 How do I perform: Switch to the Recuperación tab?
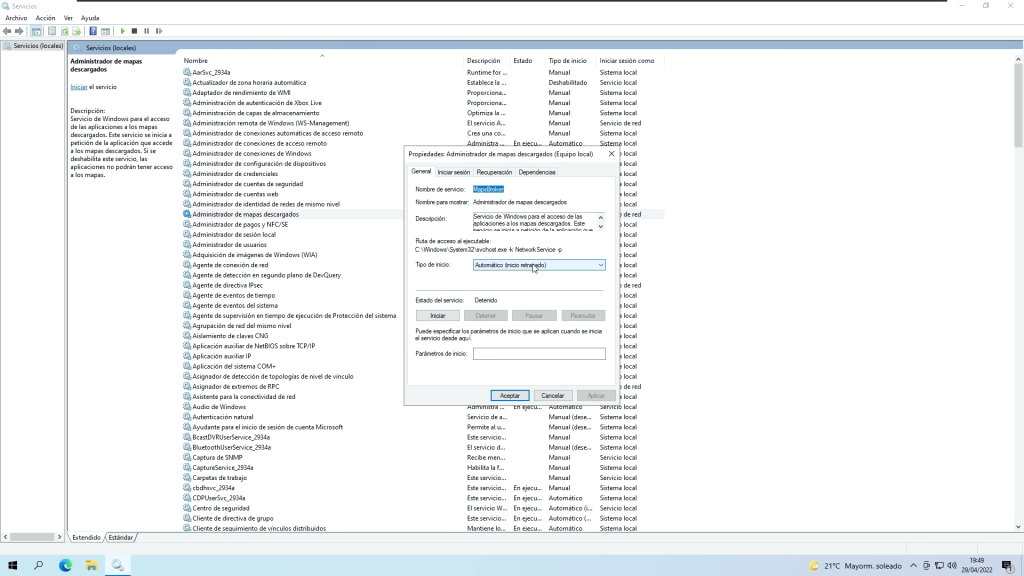click(494, 172)
